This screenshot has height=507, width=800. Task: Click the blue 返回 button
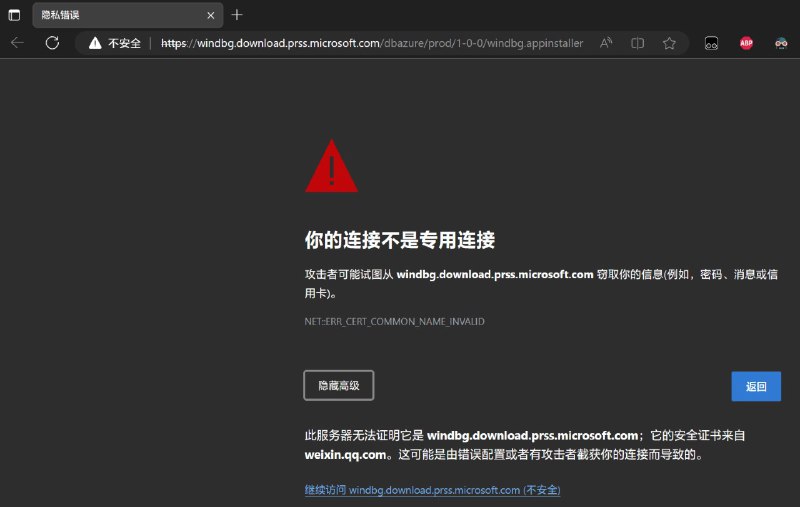(x=756, y=386)
